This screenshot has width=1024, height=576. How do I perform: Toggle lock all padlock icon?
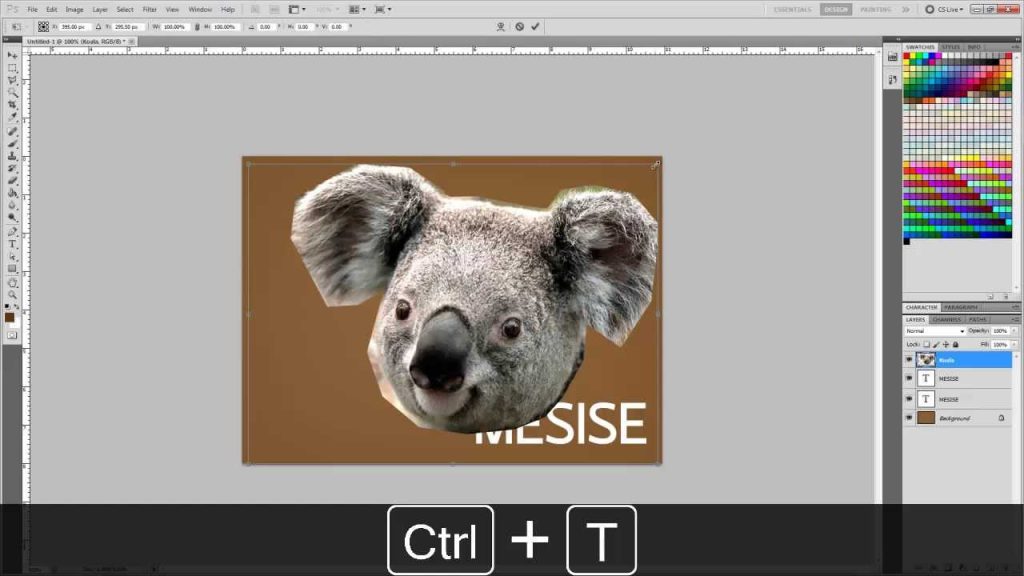point(955,344)
